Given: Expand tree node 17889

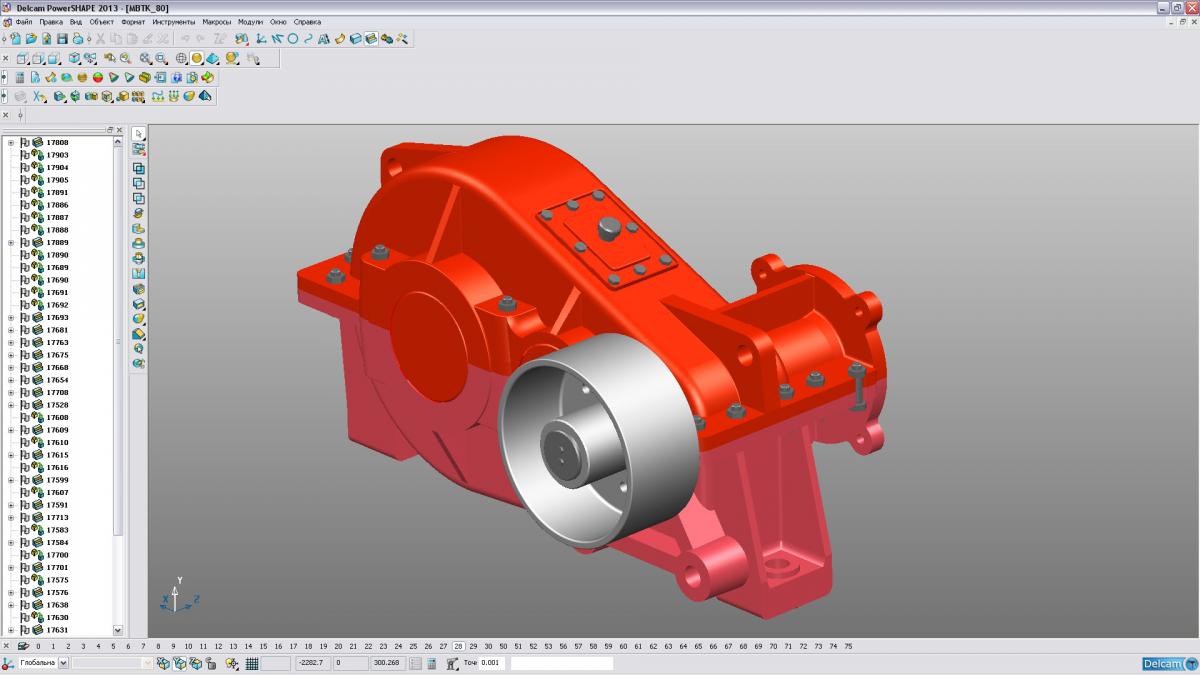Looking at the screenshot, I should (x=11, y=242).
